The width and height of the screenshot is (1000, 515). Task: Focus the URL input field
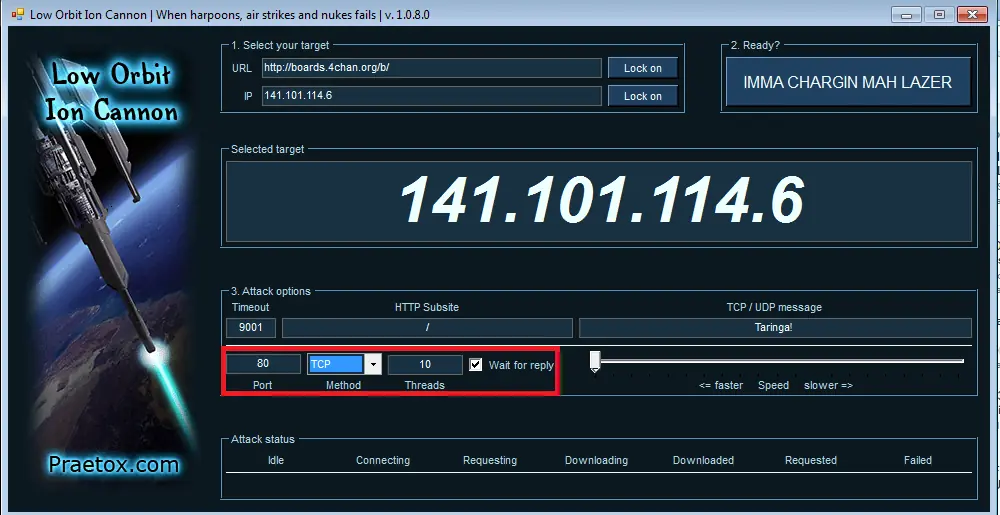tap(431, 68)
